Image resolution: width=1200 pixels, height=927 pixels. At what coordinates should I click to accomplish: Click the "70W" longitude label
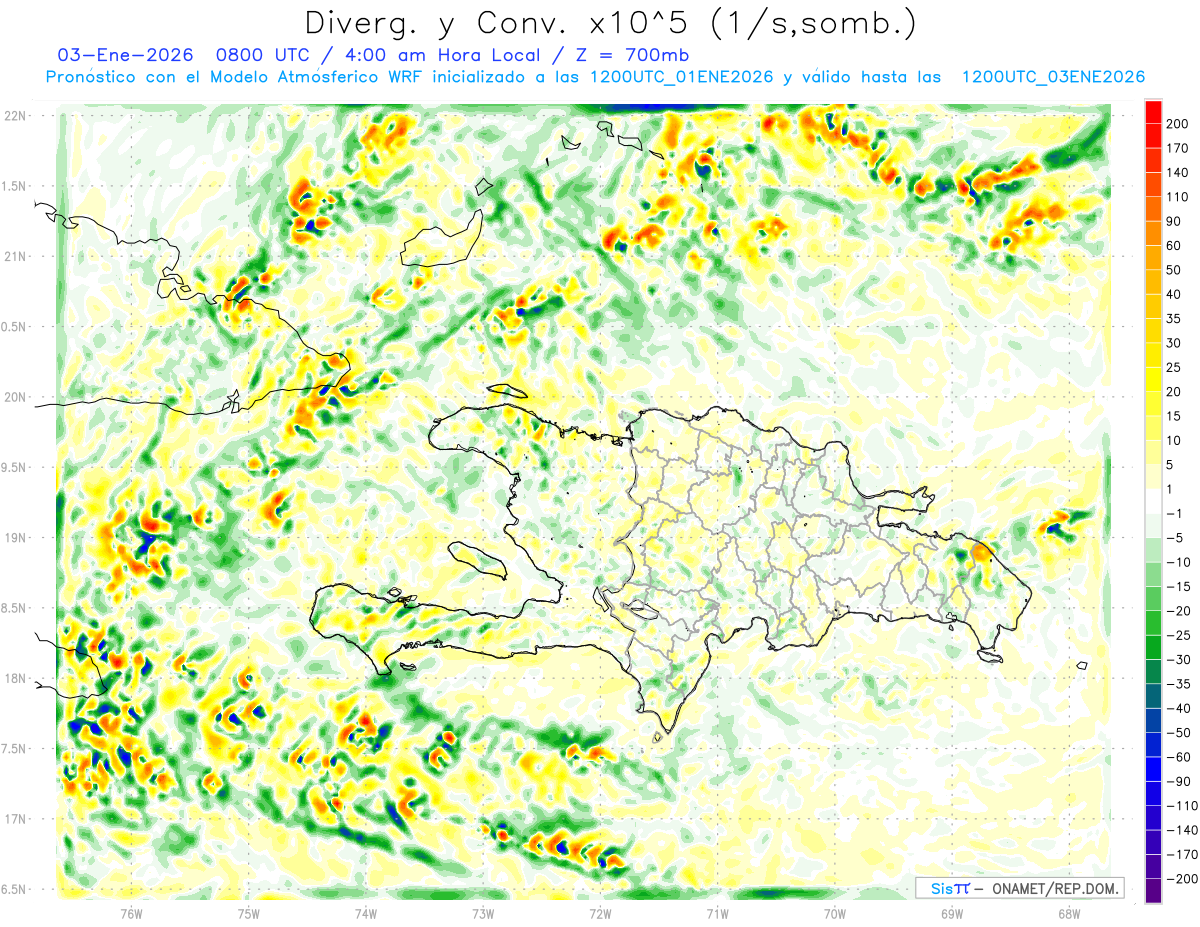835,913
